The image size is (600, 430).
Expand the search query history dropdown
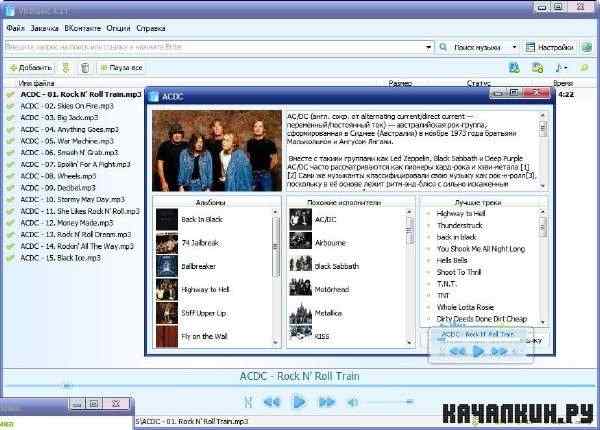point(429,47)
